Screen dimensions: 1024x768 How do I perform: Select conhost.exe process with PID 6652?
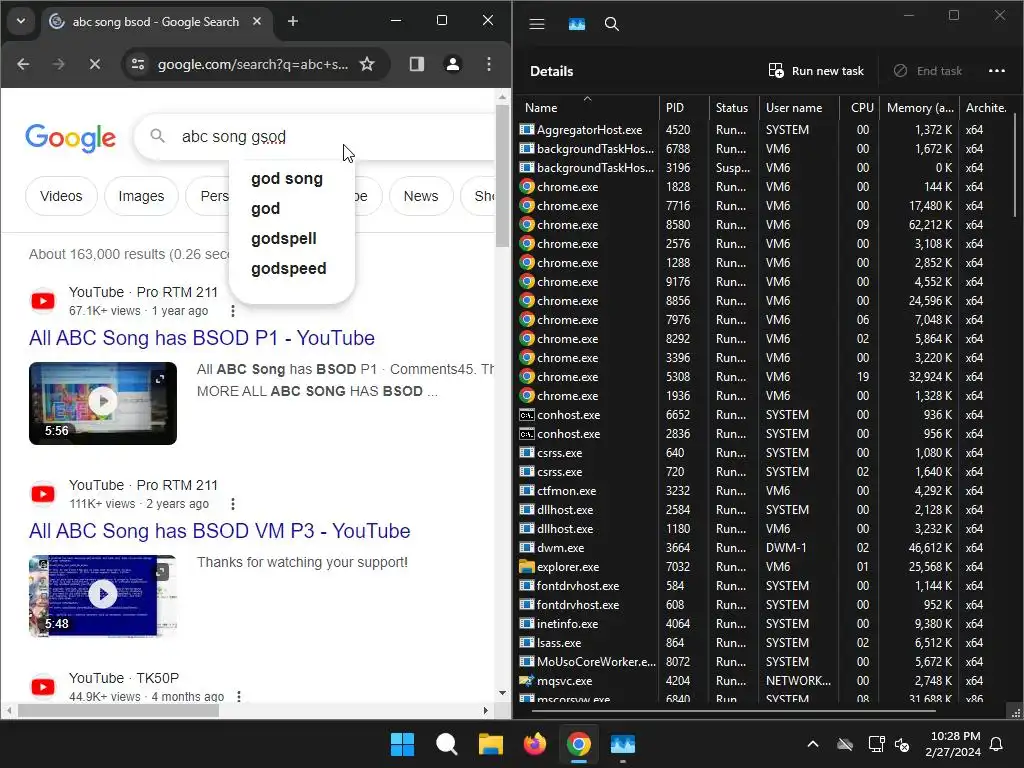pyautogui.click(x=764, y=415)
